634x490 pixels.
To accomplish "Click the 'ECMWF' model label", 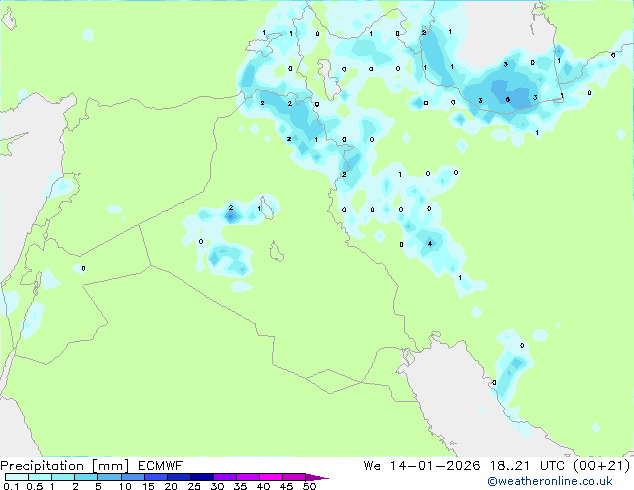I will point(161,466).
